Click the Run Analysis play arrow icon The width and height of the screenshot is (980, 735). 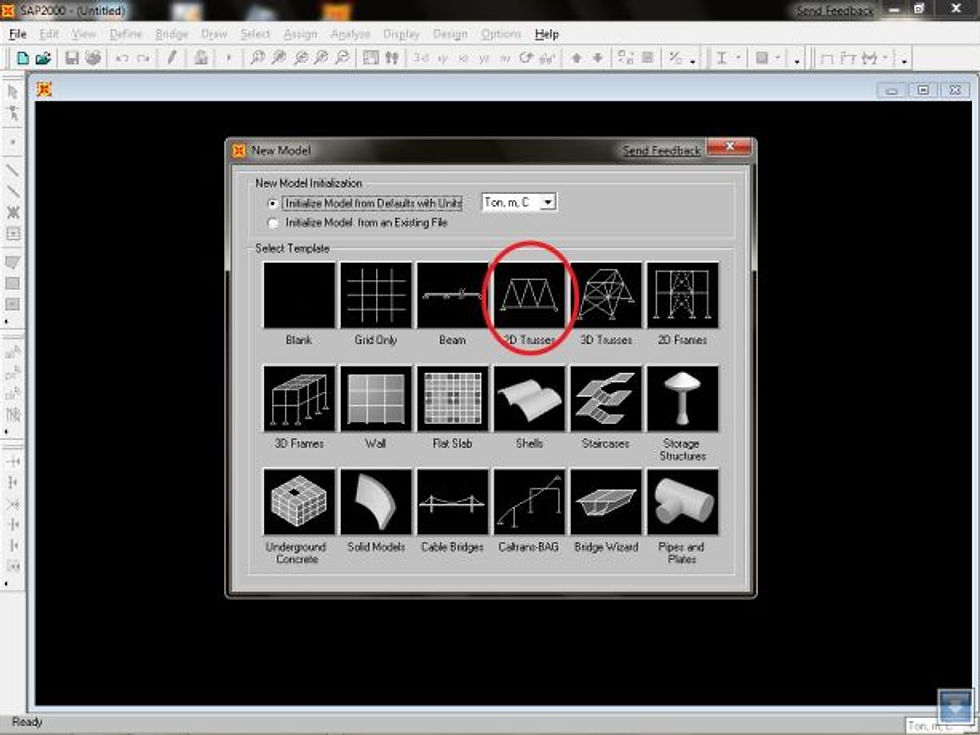229,58
